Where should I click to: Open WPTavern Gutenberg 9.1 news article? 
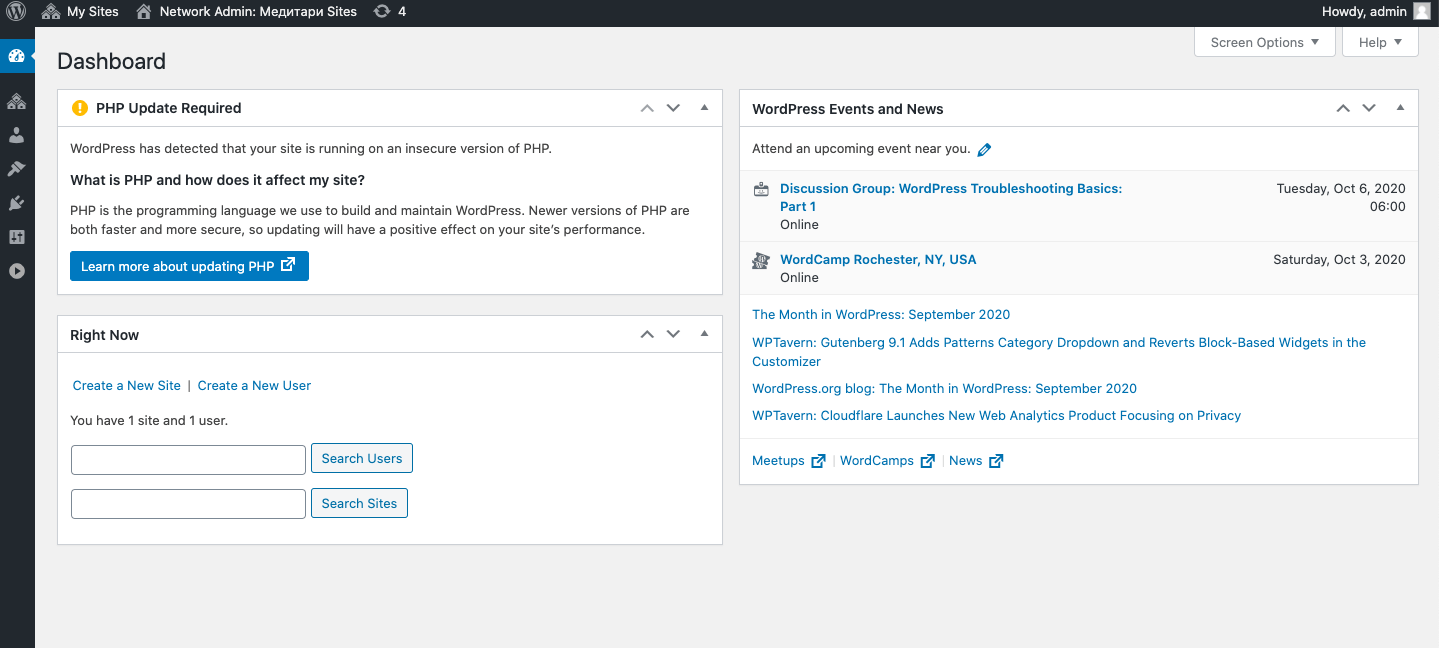(x=1059, y=352)
